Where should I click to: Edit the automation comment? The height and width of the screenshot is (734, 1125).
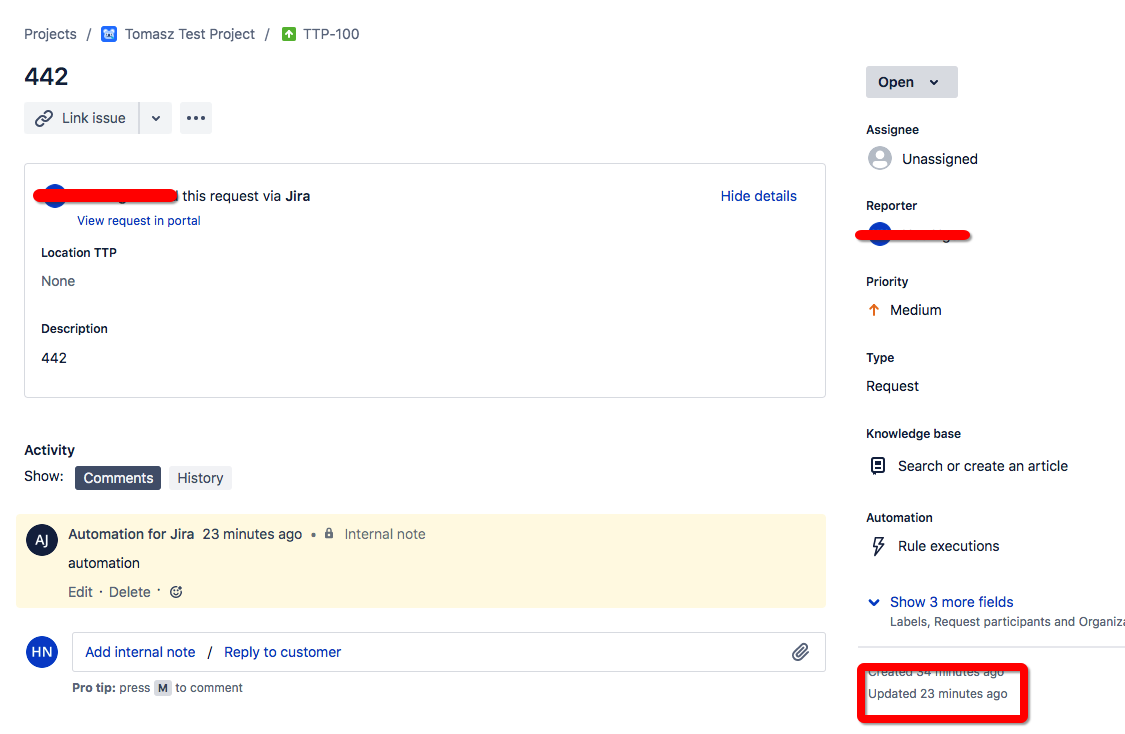point(80,592)
